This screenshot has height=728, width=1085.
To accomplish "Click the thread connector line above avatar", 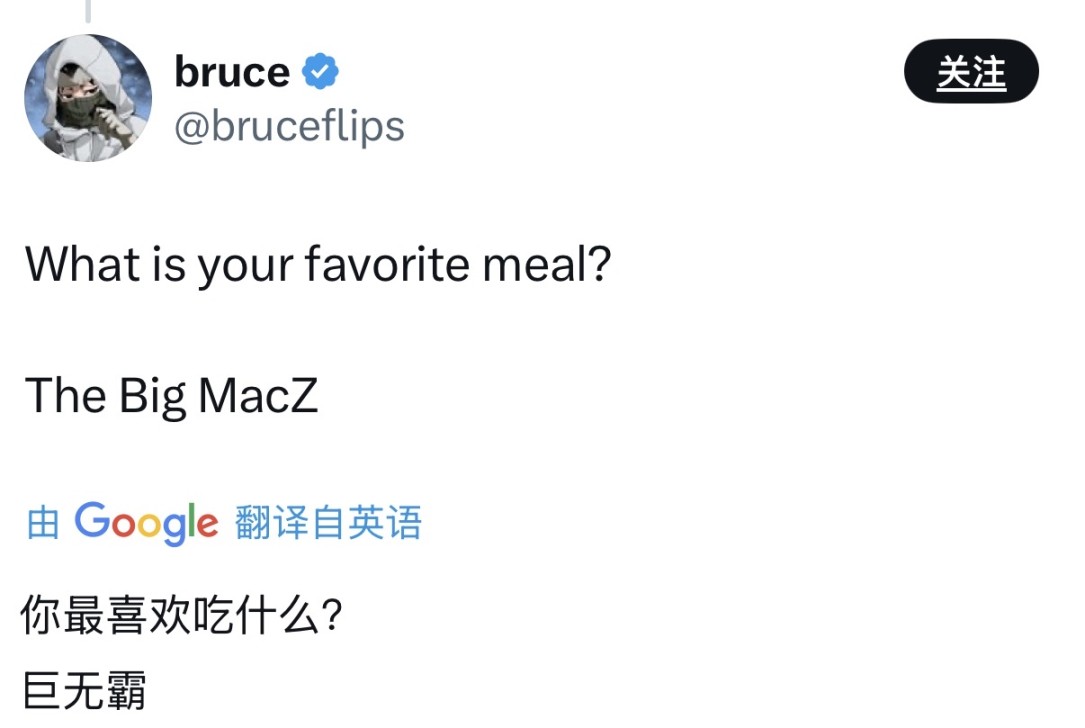I will (x=88, y=10).
